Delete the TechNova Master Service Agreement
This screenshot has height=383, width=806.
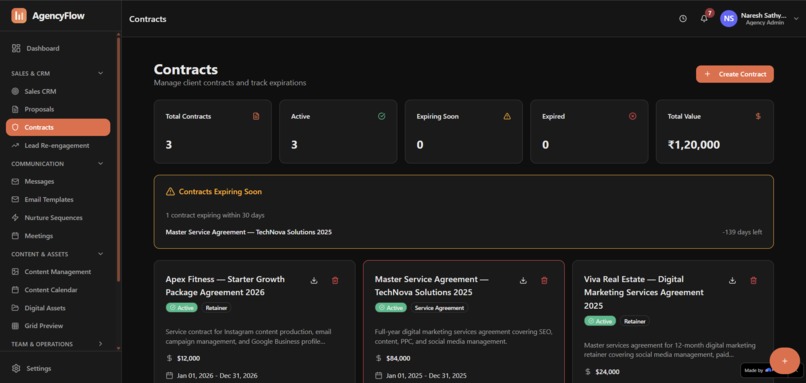click(544, 281)
